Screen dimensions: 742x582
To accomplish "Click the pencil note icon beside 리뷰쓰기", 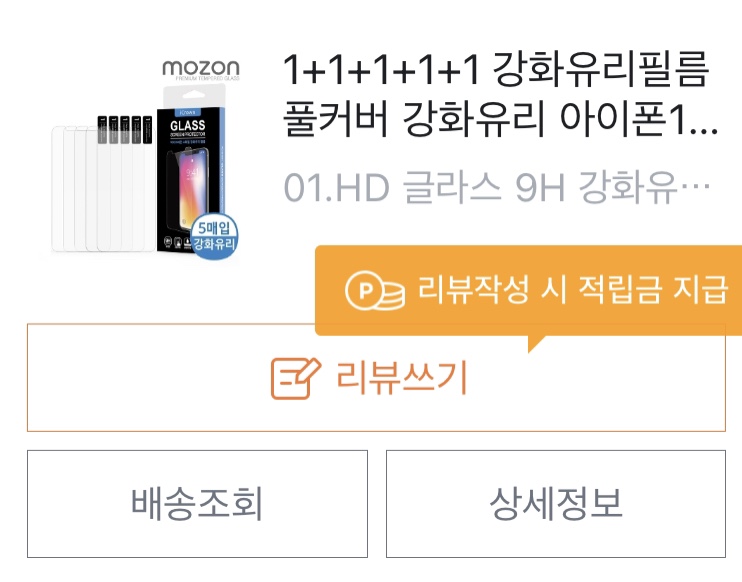I will [x=296, y=379].
